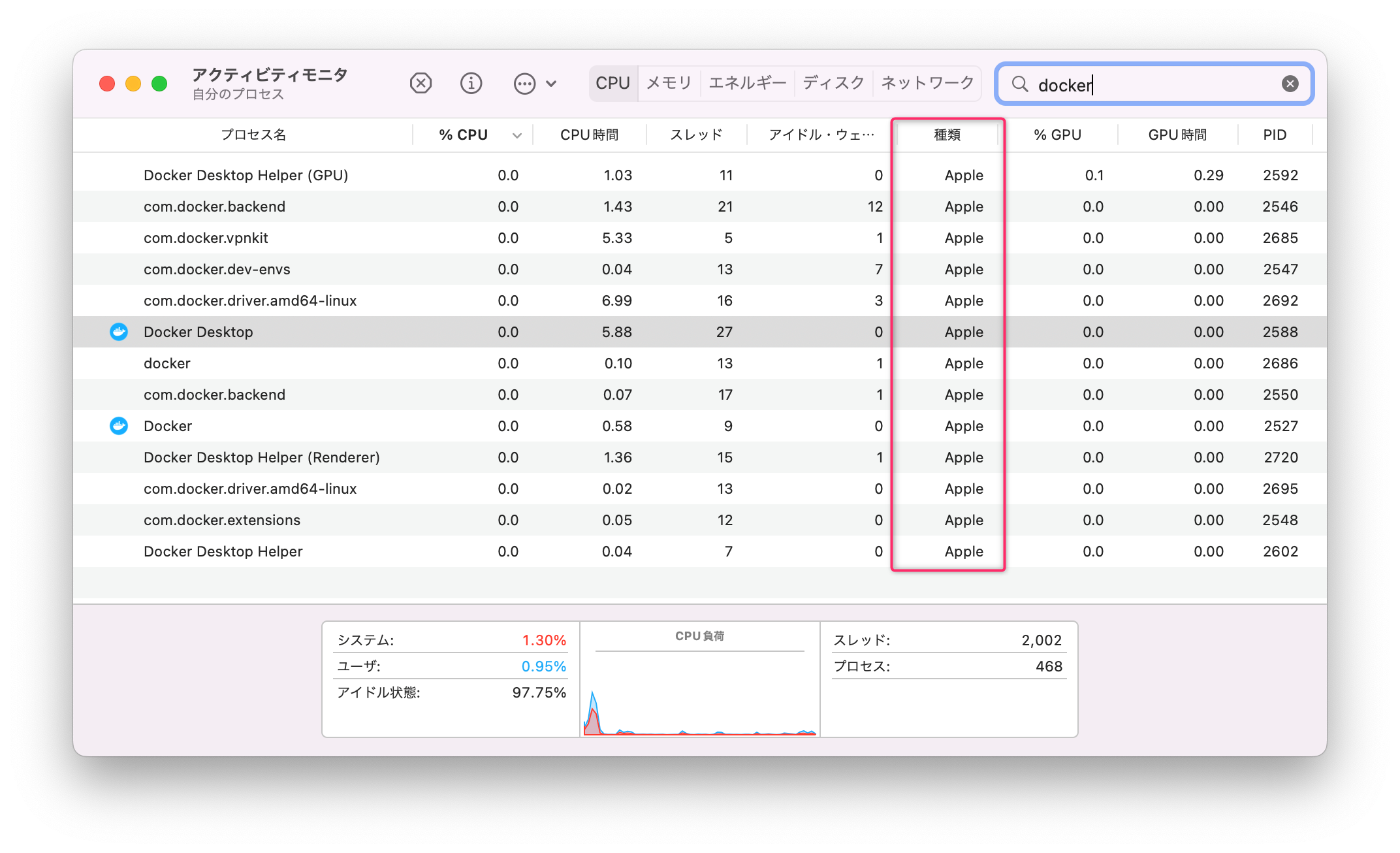Sort by the PID column header
The height and width of the screenshot is (853, 1400).
point(1275,135)
